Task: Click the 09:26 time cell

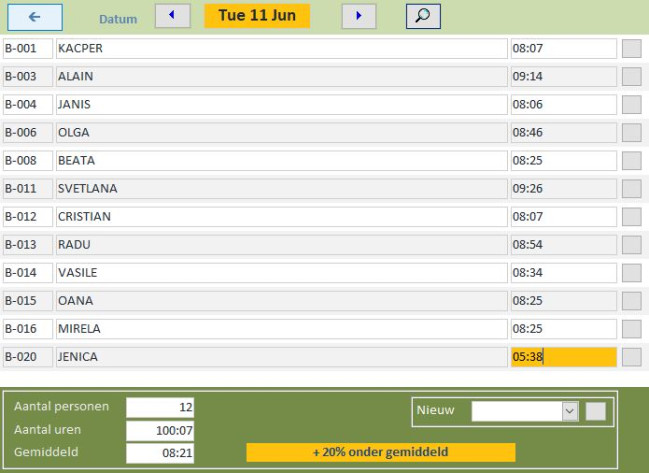Action: pos(564,189)
